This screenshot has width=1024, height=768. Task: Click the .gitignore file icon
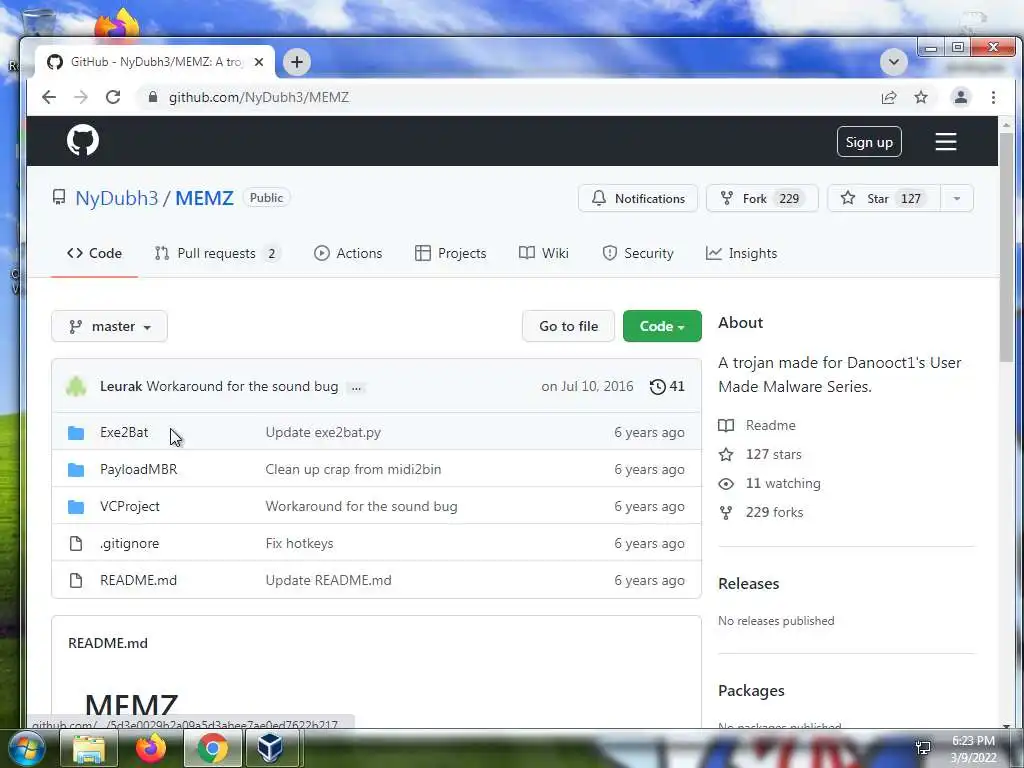(x=76, y=543)
